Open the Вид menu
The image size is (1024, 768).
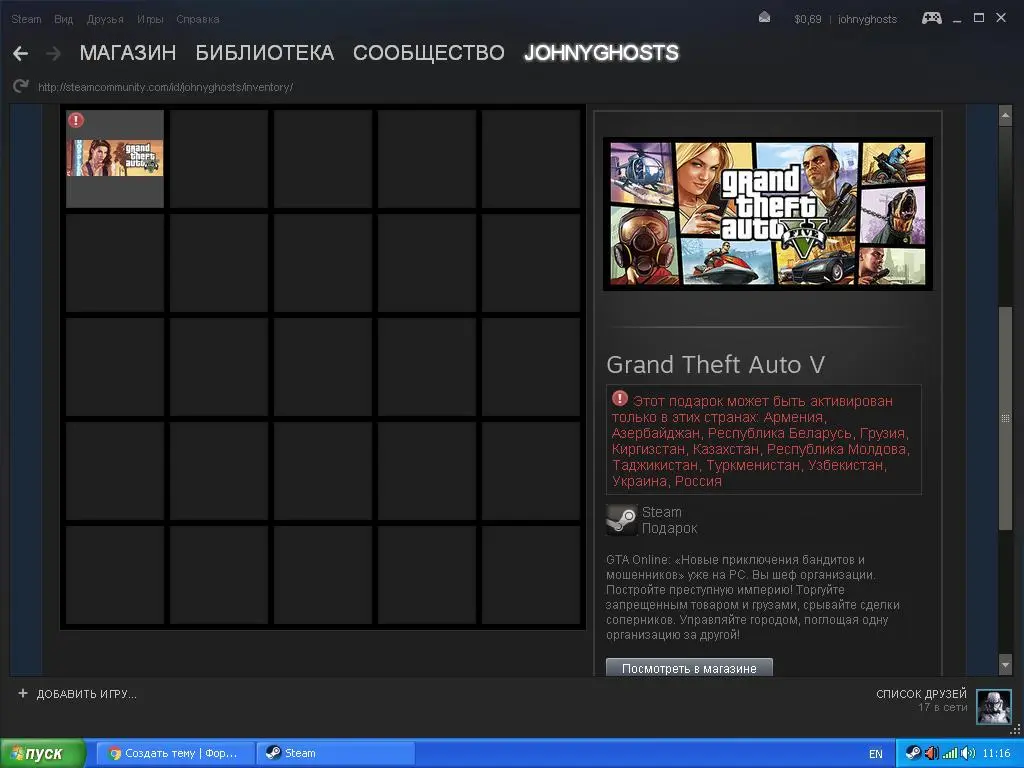tap(63, 19)
